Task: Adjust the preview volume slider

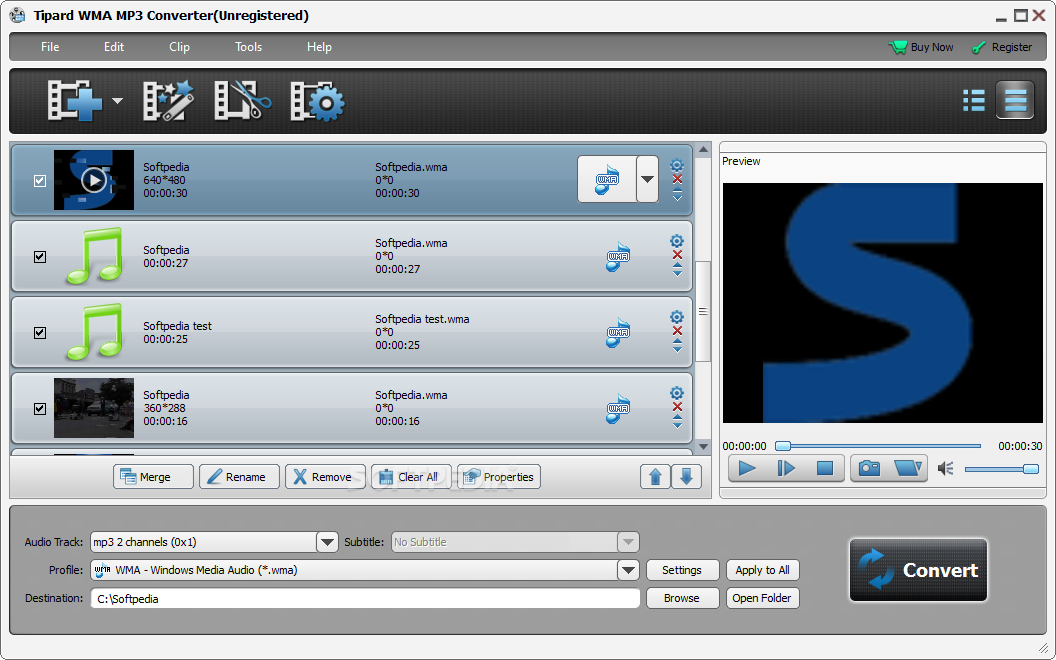Action: [1001, 469]
